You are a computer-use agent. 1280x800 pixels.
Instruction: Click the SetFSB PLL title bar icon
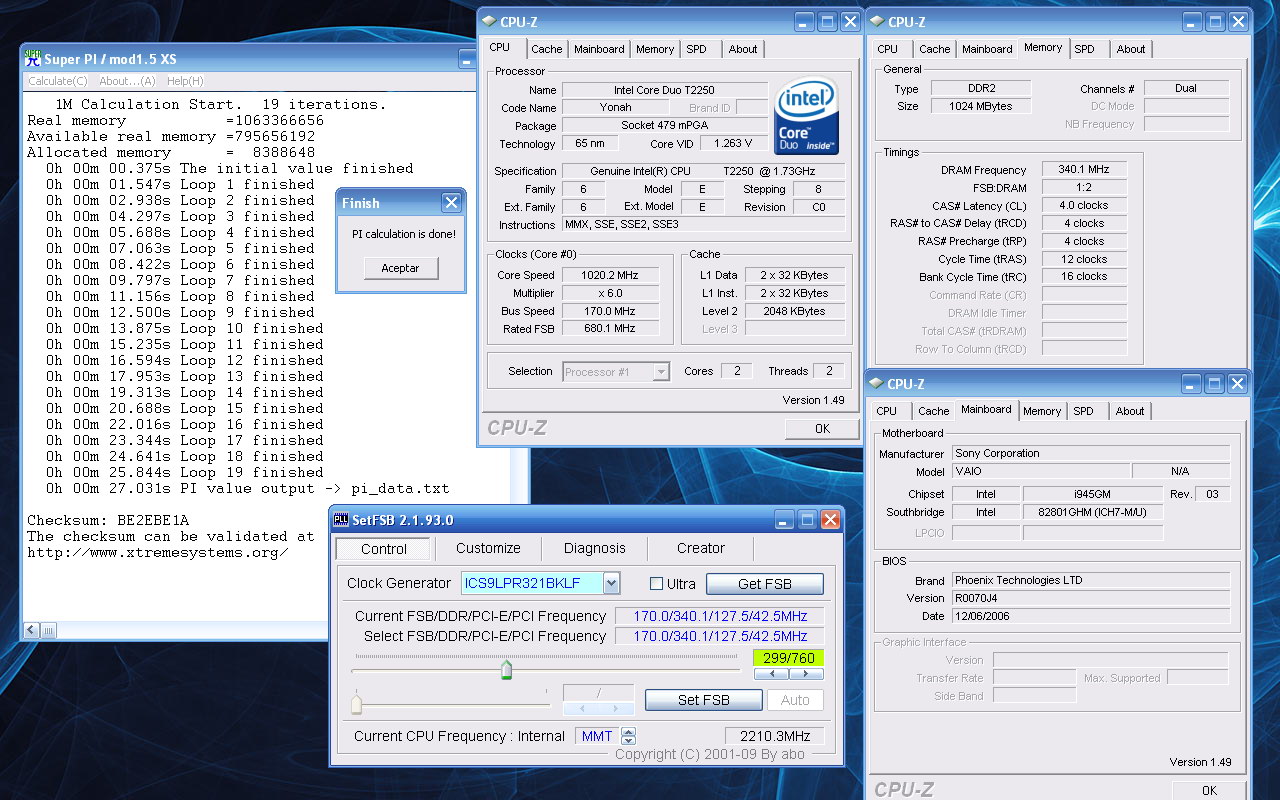(341, 520)
